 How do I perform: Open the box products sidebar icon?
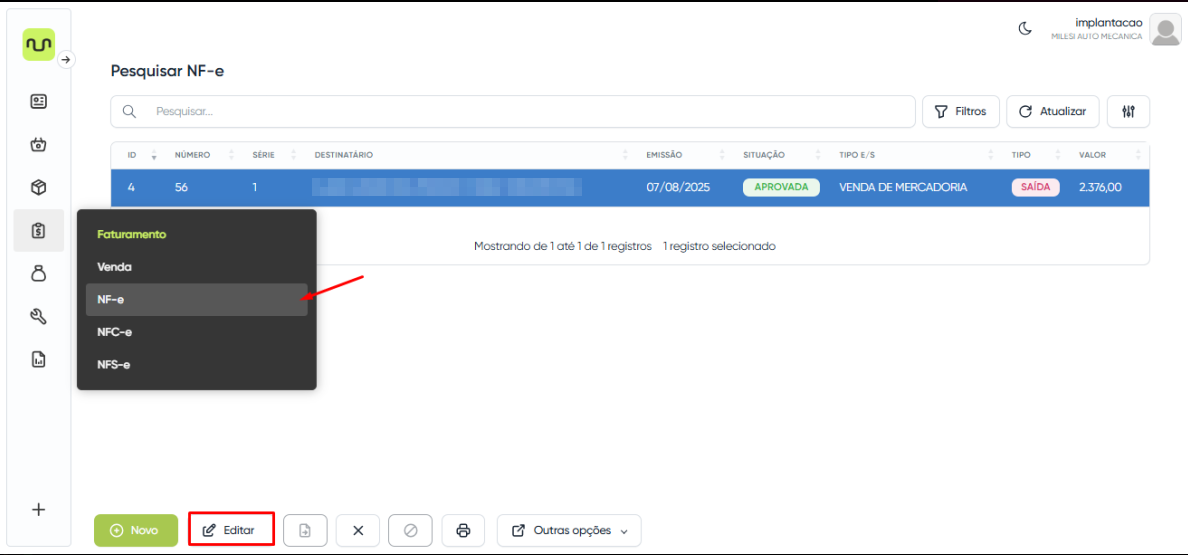[39, 187]
